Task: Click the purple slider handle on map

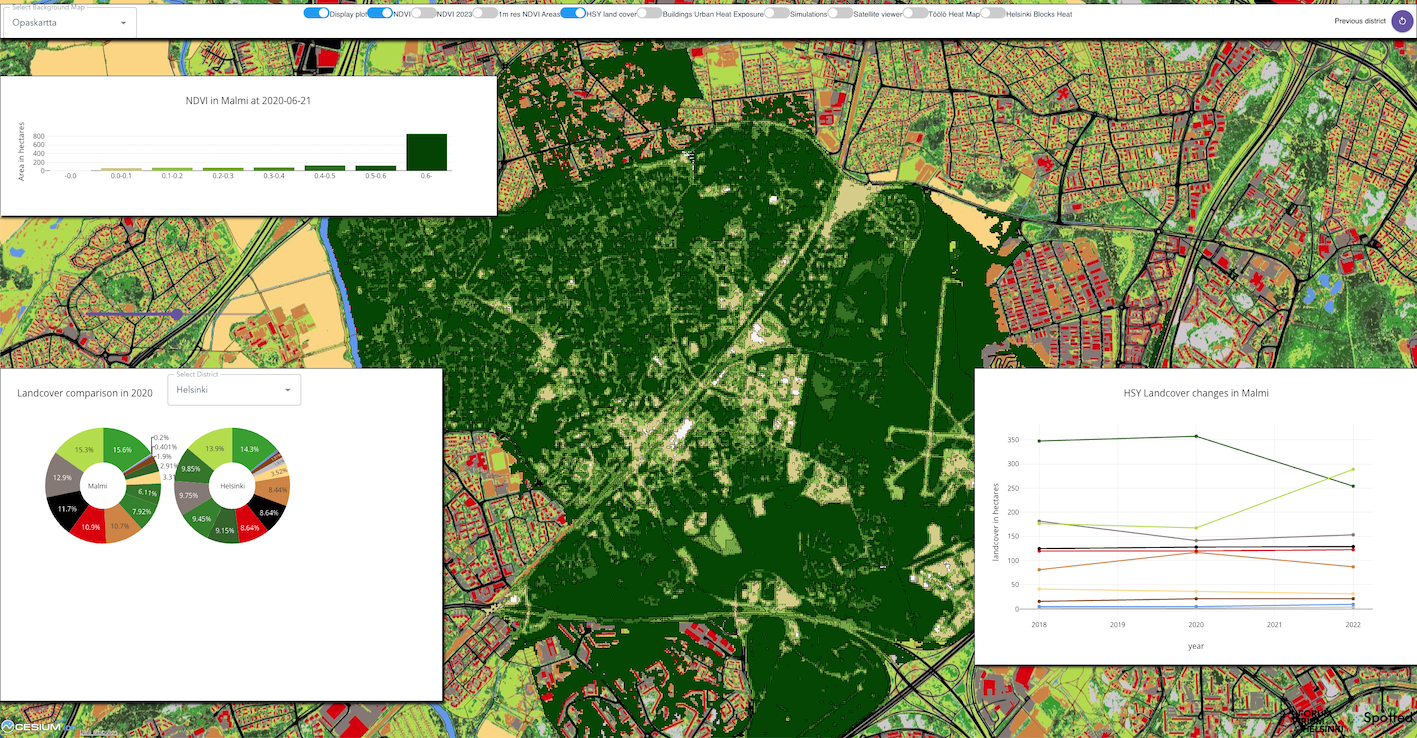Action: click(177, 314)
